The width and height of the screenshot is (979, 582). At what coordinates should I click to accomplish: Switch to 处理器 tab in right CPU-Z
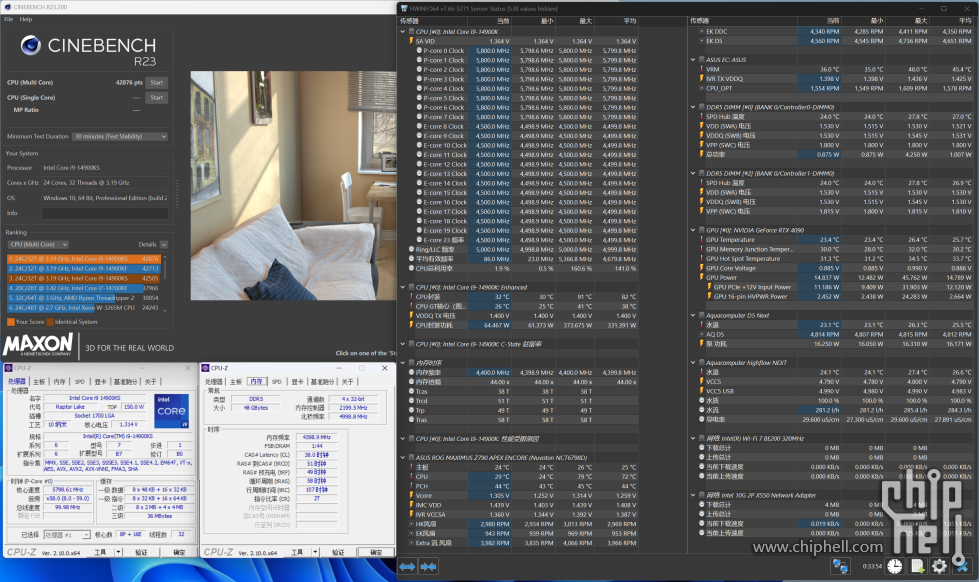click(214, 382)
